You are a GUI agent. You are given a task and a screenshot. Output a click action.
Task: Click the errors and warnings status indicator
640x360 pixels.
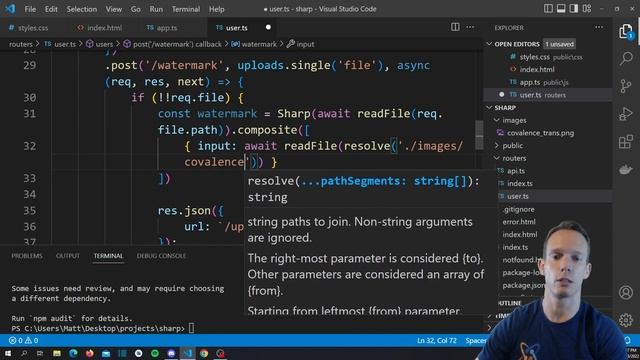pos(23,340)
